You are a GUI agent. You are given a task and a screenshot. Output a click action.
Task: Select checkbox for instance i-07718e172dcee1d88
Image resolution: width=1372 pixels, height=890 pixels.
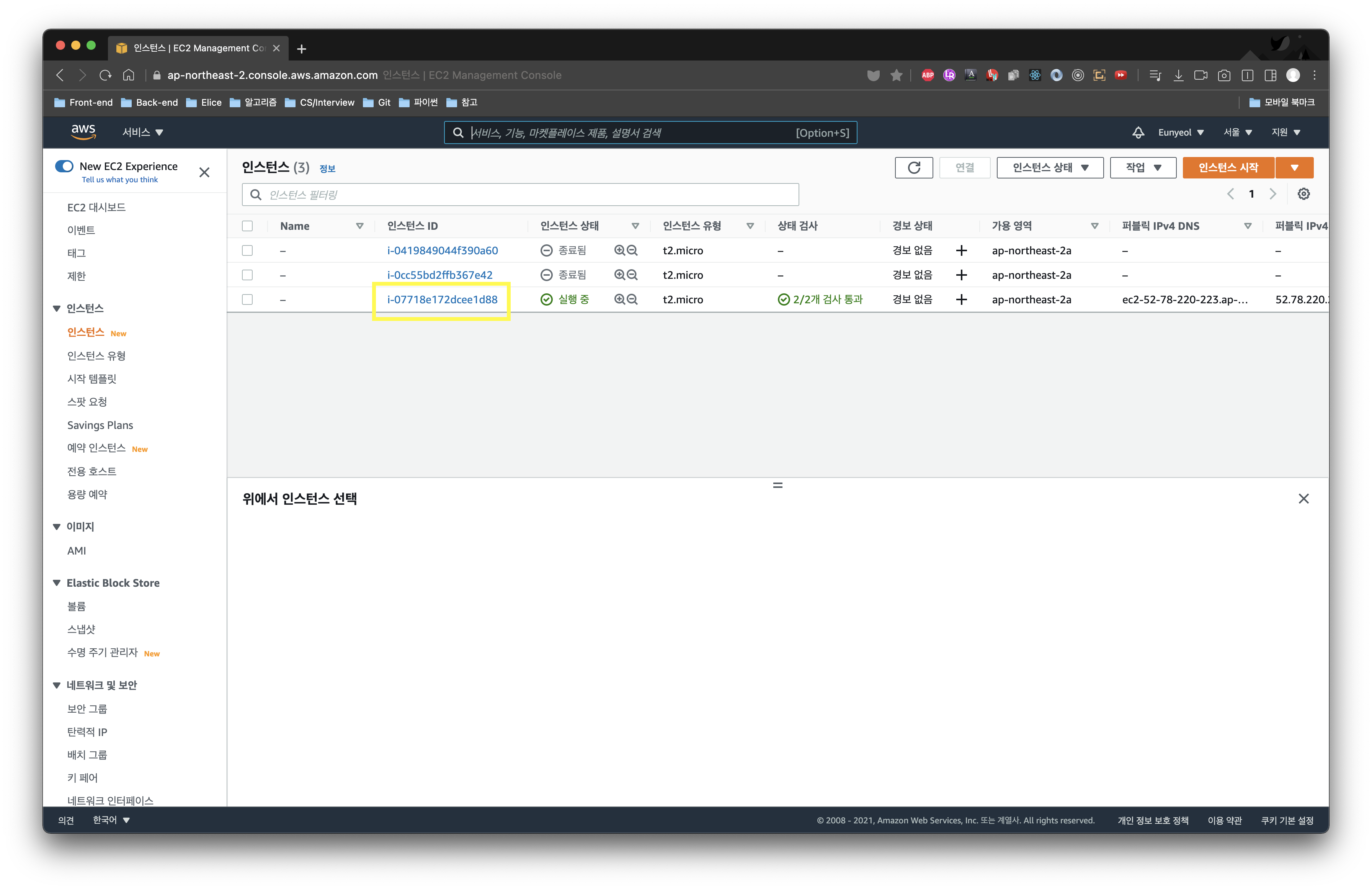247,299
